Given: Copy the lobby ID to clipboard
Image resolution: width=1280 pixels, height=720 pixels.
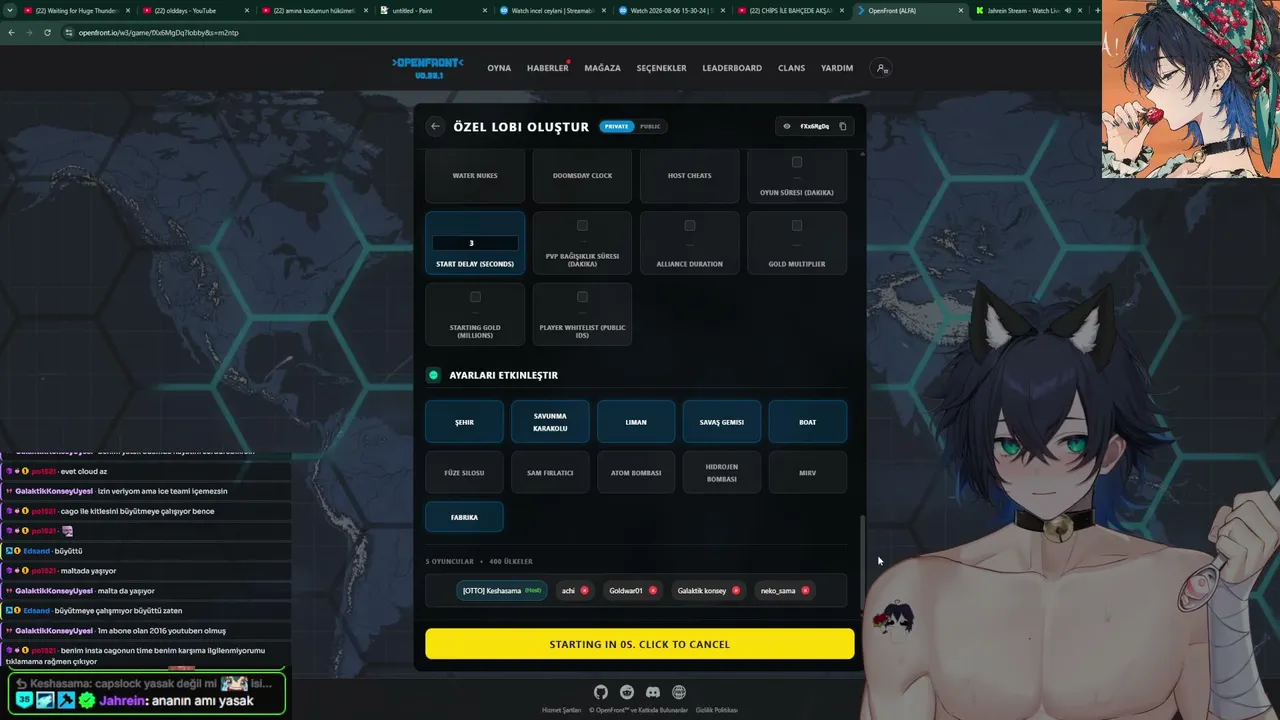Looking at the screenshot, I should (843, 126).
